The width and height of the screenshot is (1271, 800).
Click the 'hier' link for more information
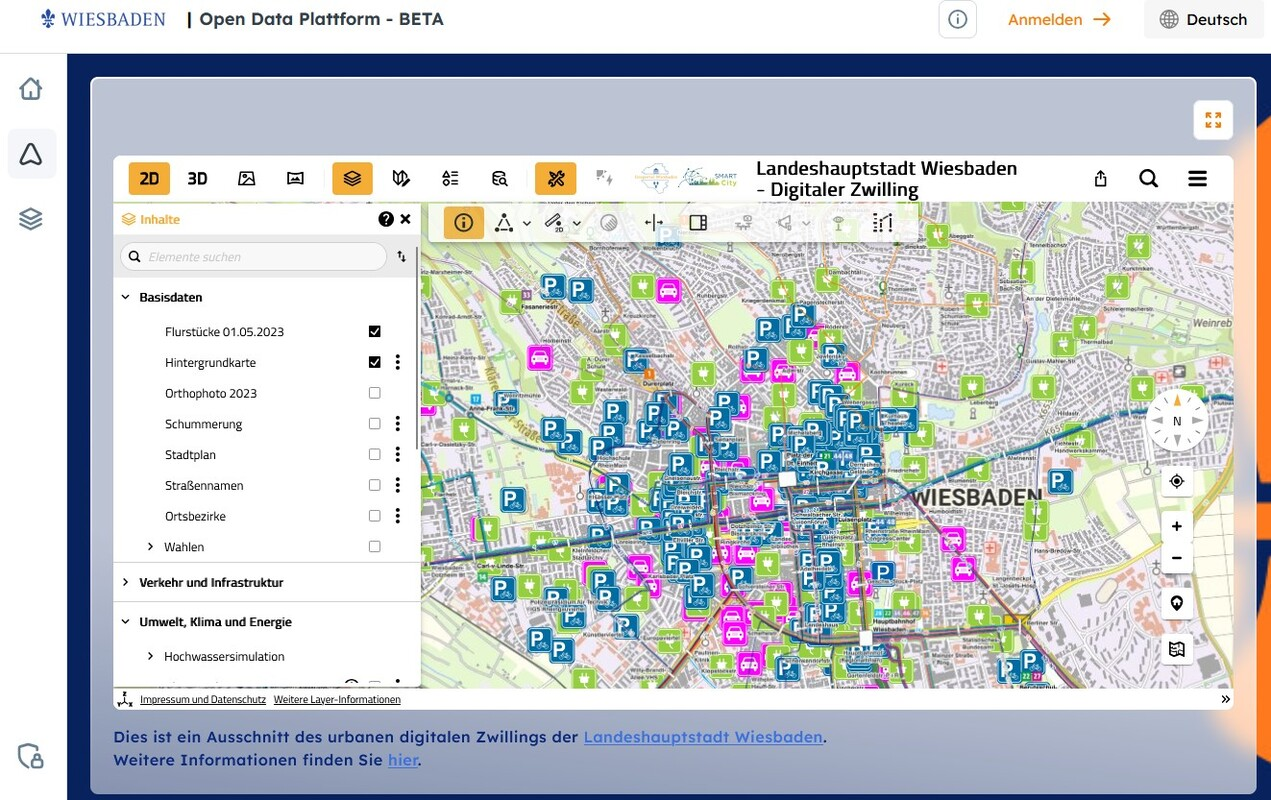[403, 760]
